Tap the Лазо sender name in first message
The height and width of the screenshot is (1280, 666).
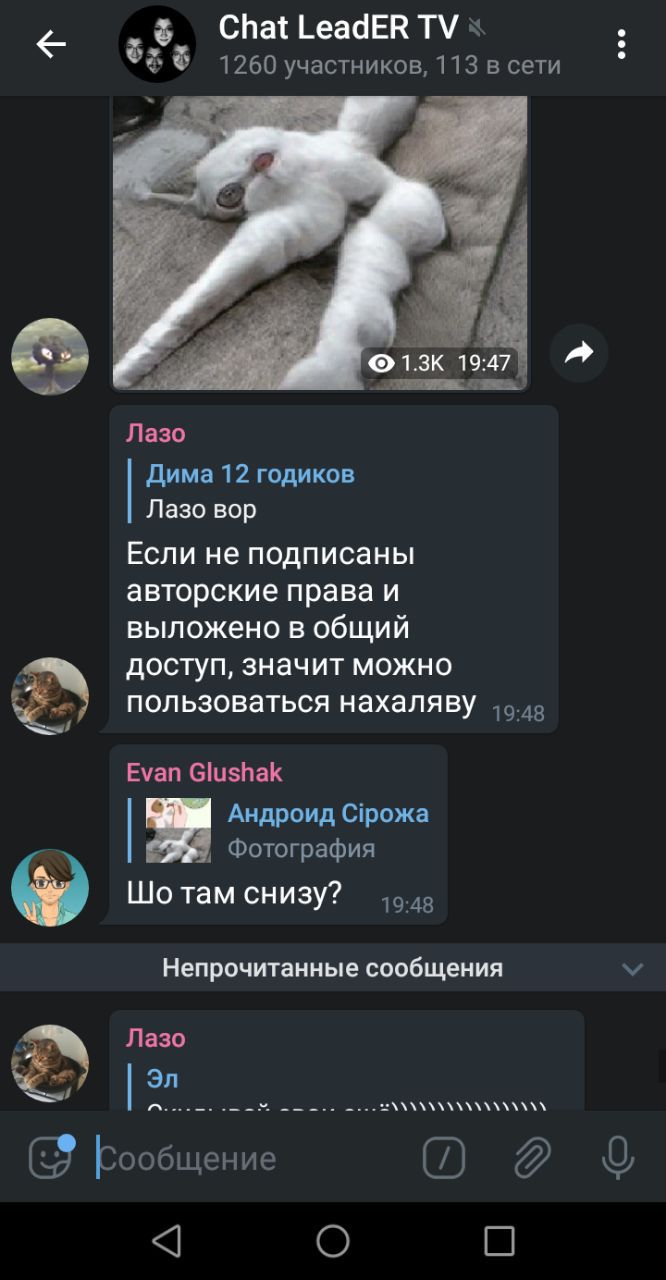pyautogui.click(x=156, y=433)
